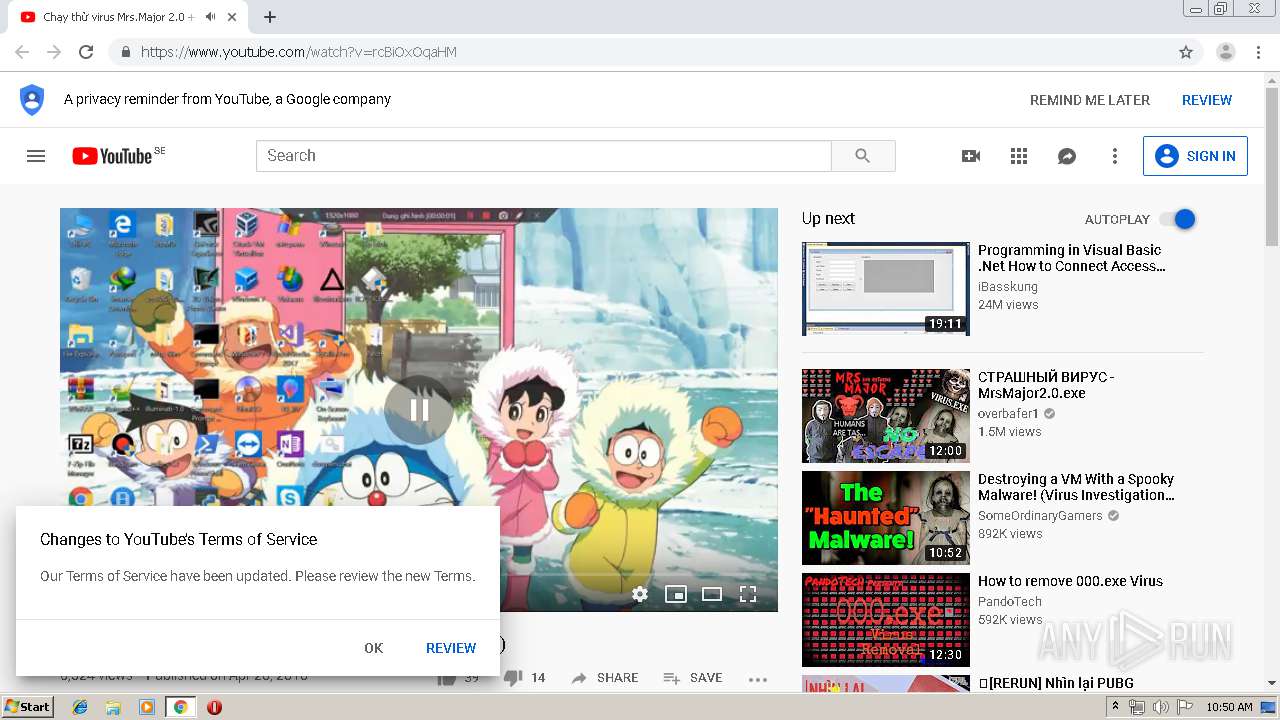Viewport: 1280px width, 720px height.
Task: Open the create video camera icon
Action: [970, 156]
